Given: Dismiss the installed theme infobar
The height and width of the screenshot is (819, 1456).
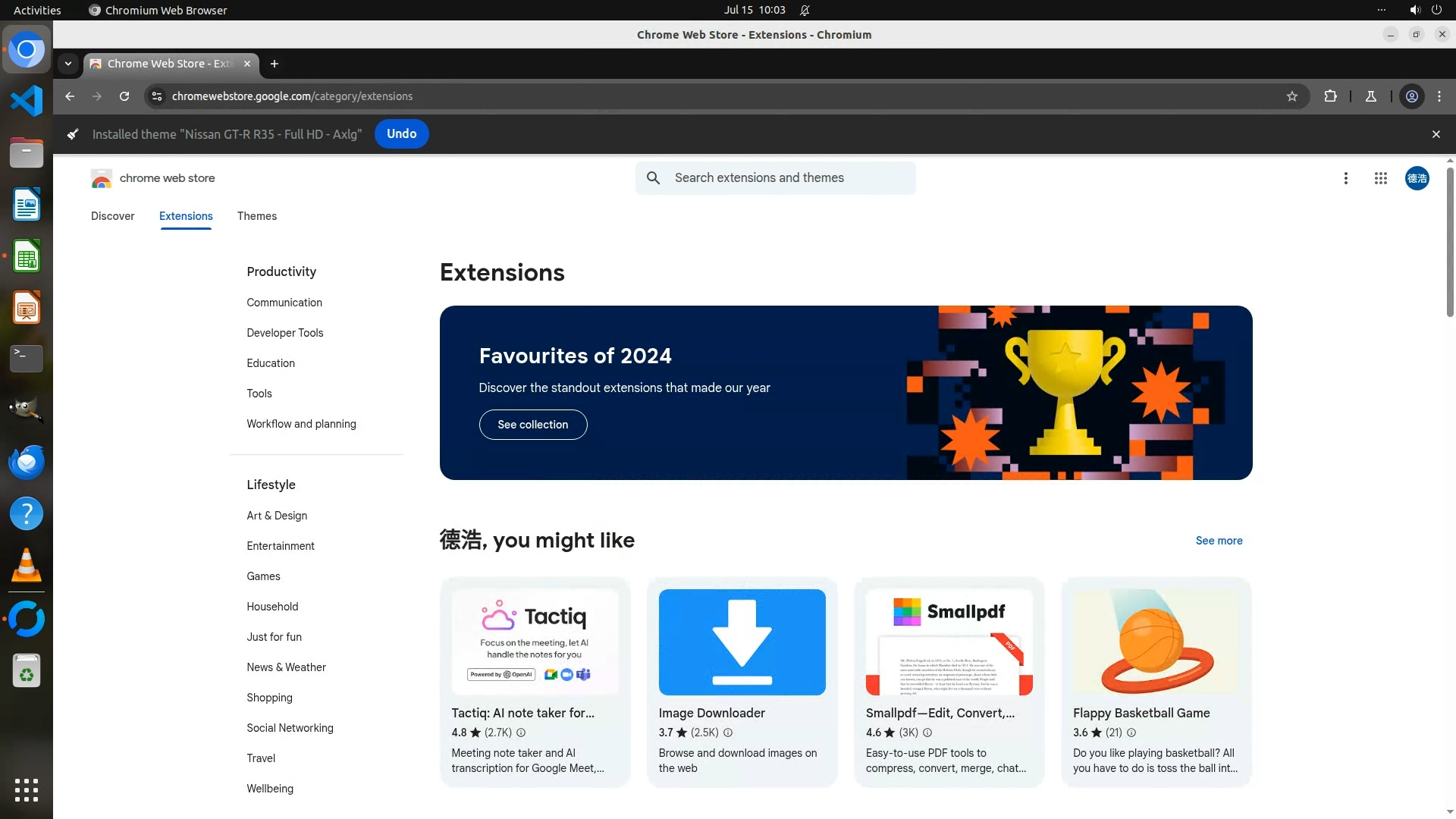Looking at the screenshot, I should coord(1436,134).
